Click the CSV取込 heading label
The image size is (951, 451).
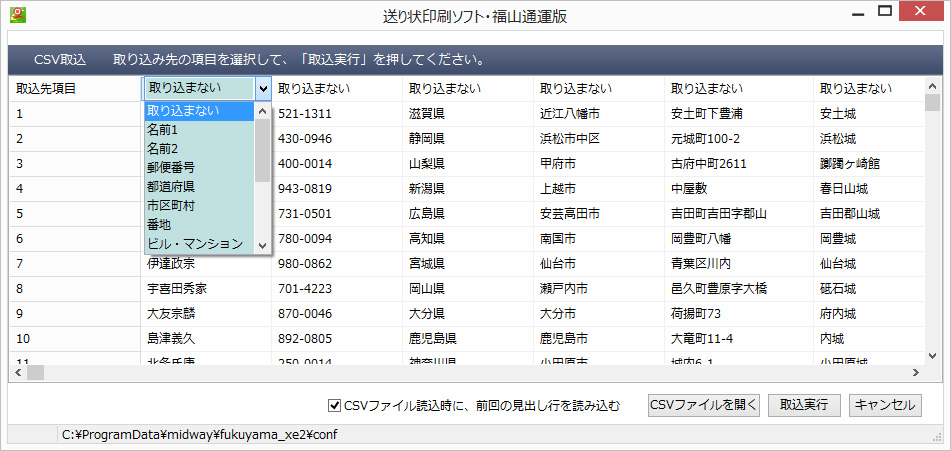[x=60, y=61]
